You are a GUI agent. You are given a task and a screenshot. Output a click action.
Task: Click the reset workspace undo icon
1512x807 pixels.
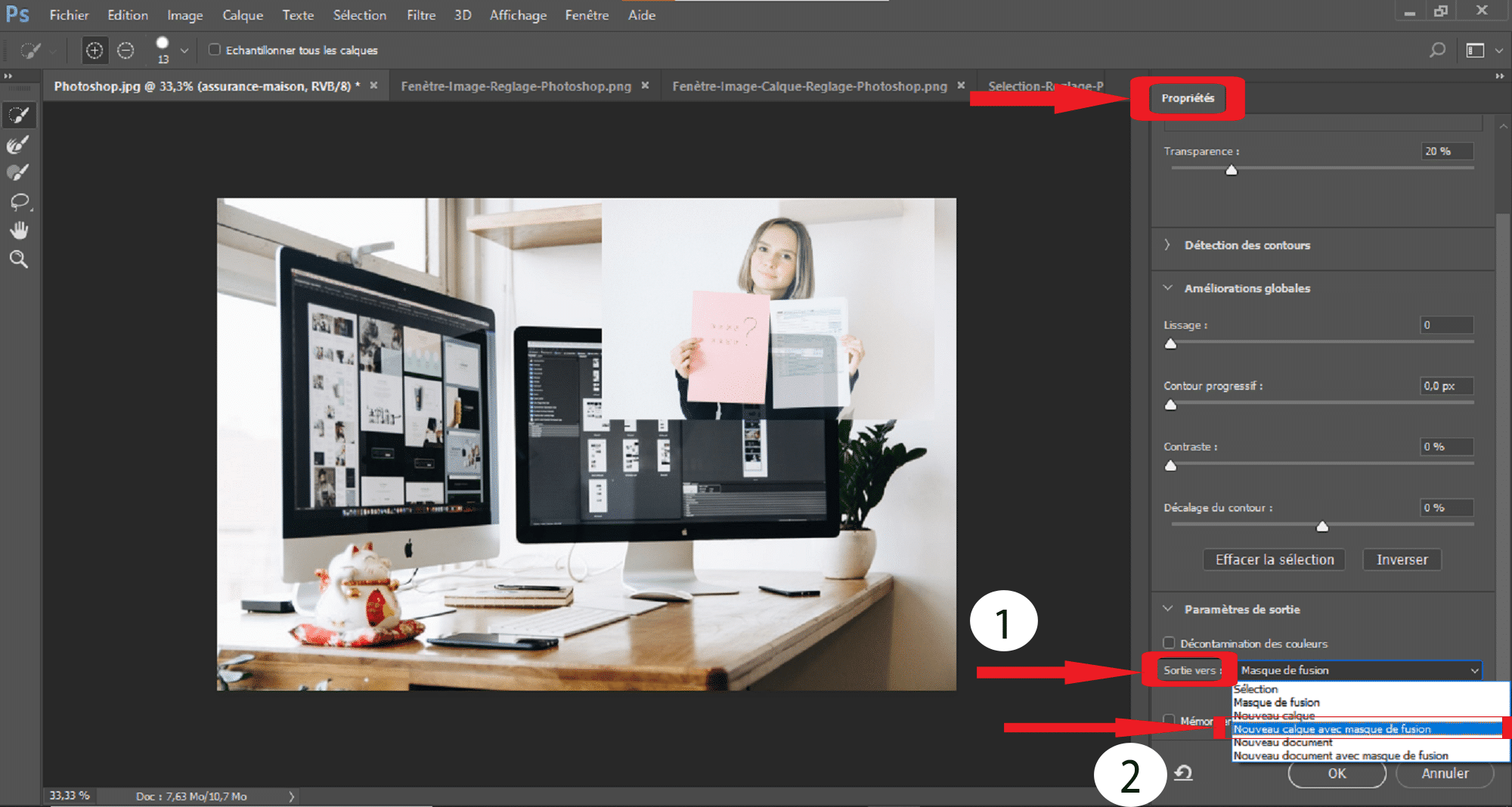[x=1183, y=773]
